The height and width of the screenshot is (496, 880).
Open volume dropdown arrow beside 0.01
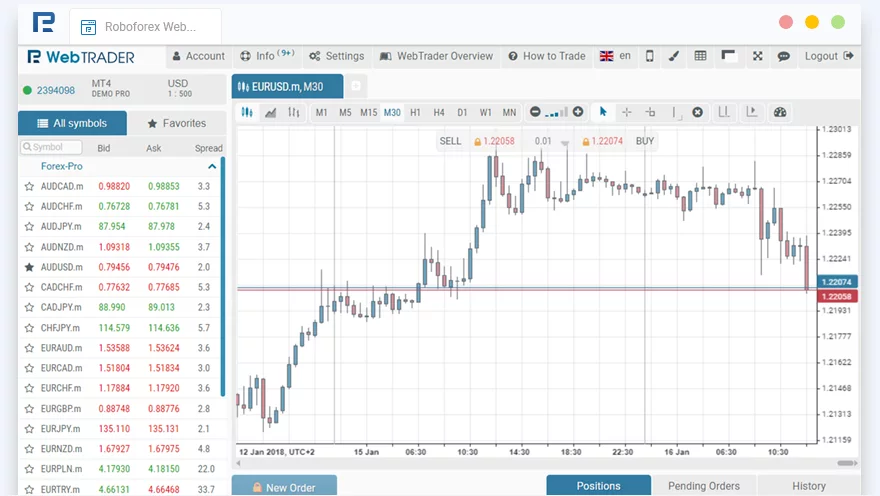coord(565,144)
